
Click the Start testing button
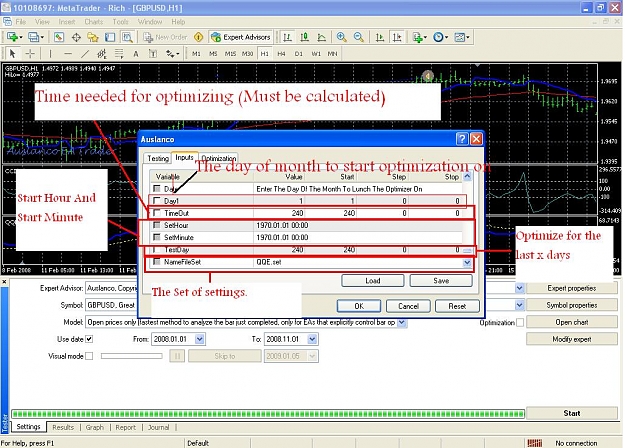click(572, 413)
